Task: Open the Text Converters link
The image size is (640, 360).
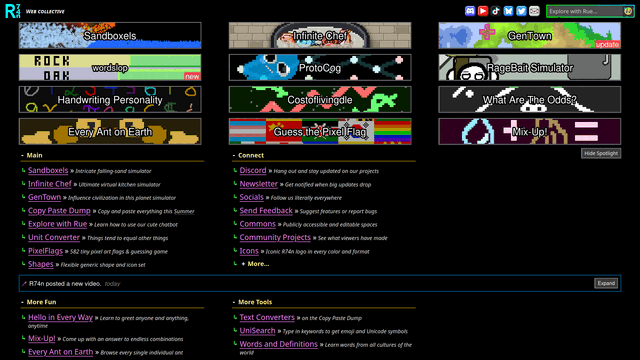Action: click(x=267, y=318)
